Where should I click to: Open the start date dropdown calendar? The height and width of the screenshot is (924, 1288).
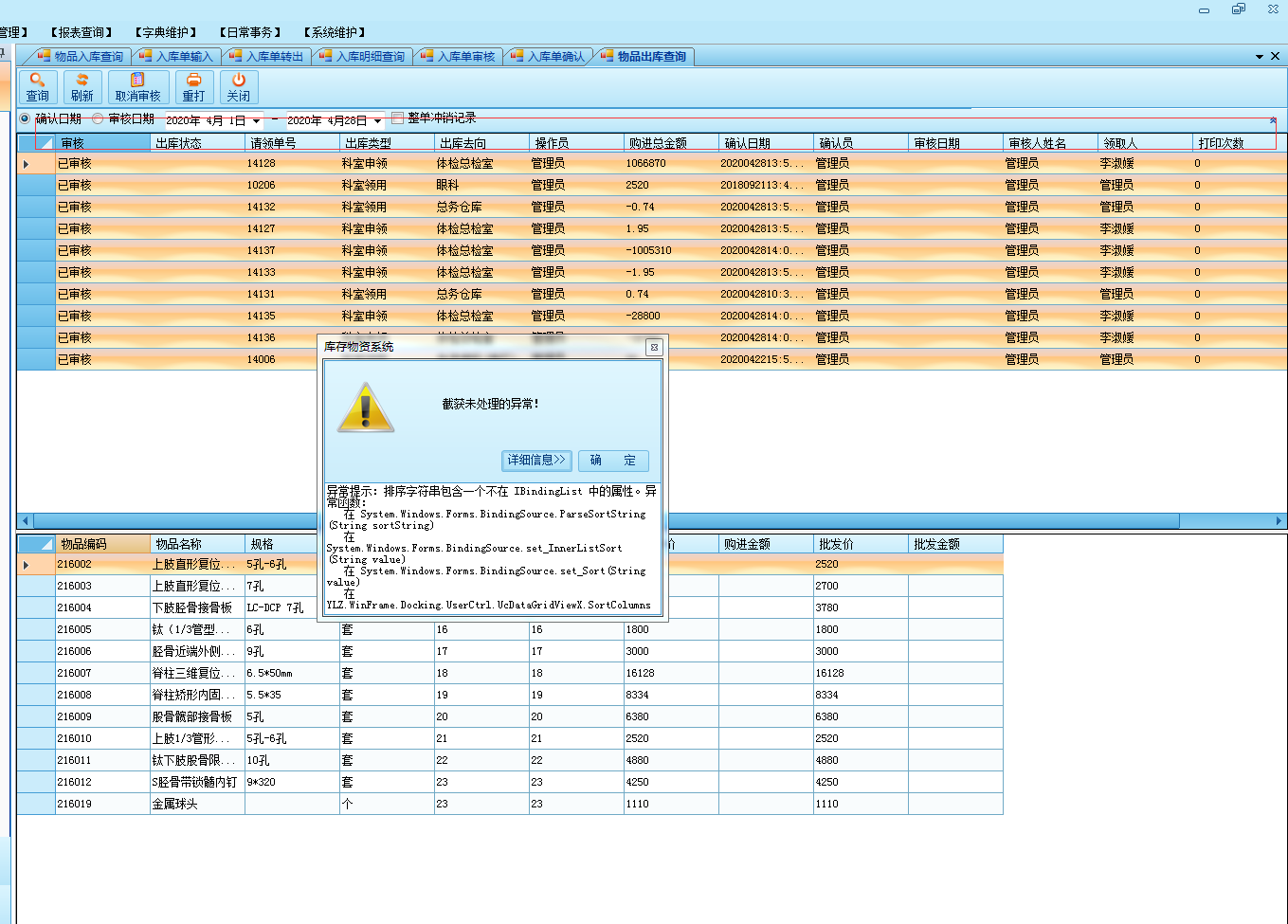[x=256, y=121]
